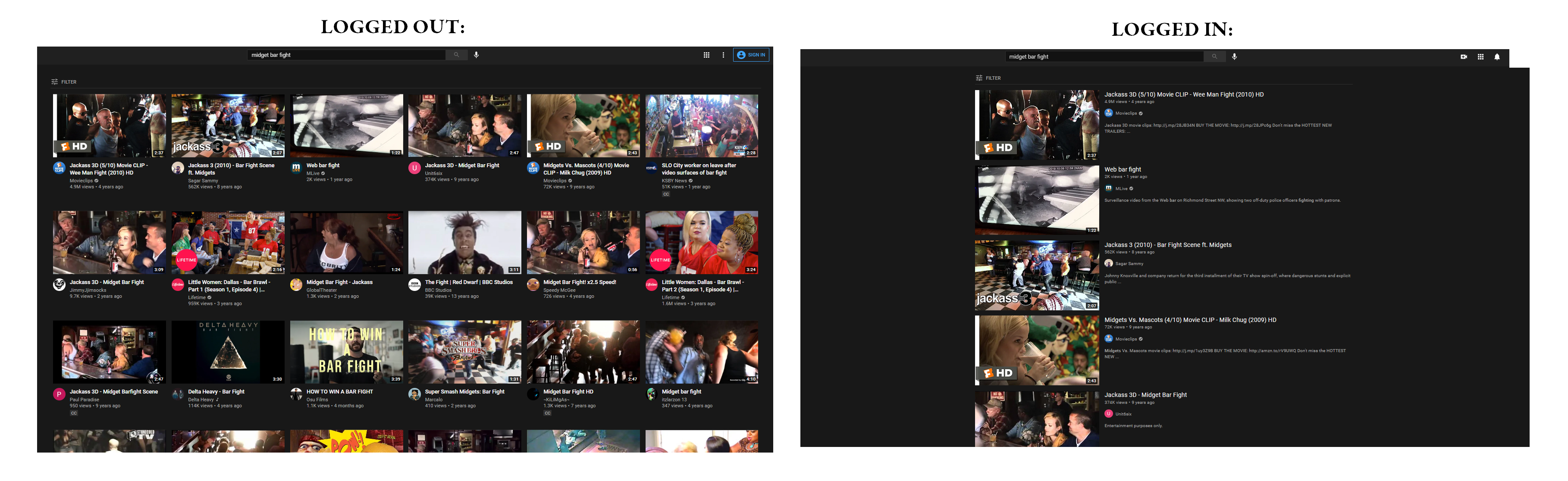Click the KSBY News channel name
The image size is (1568, 481).
click(674, 181)
